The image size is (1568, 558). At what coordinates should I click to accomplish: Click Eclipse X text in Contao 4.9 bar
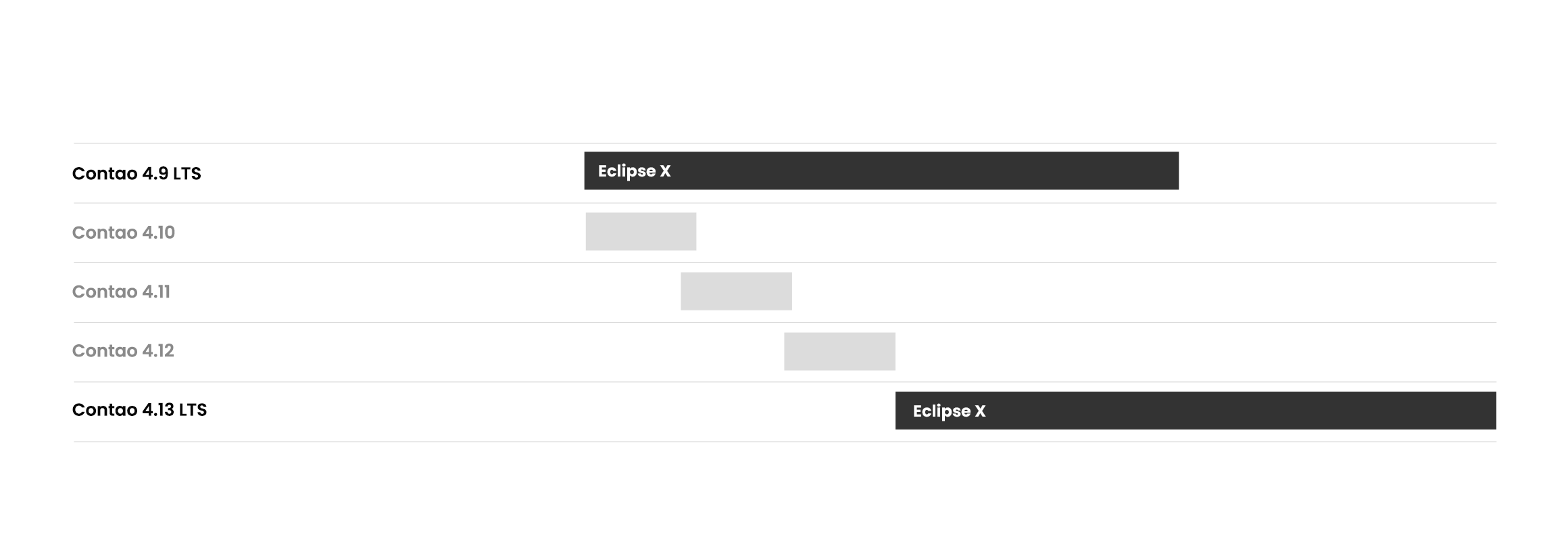[x=634, y=171]
